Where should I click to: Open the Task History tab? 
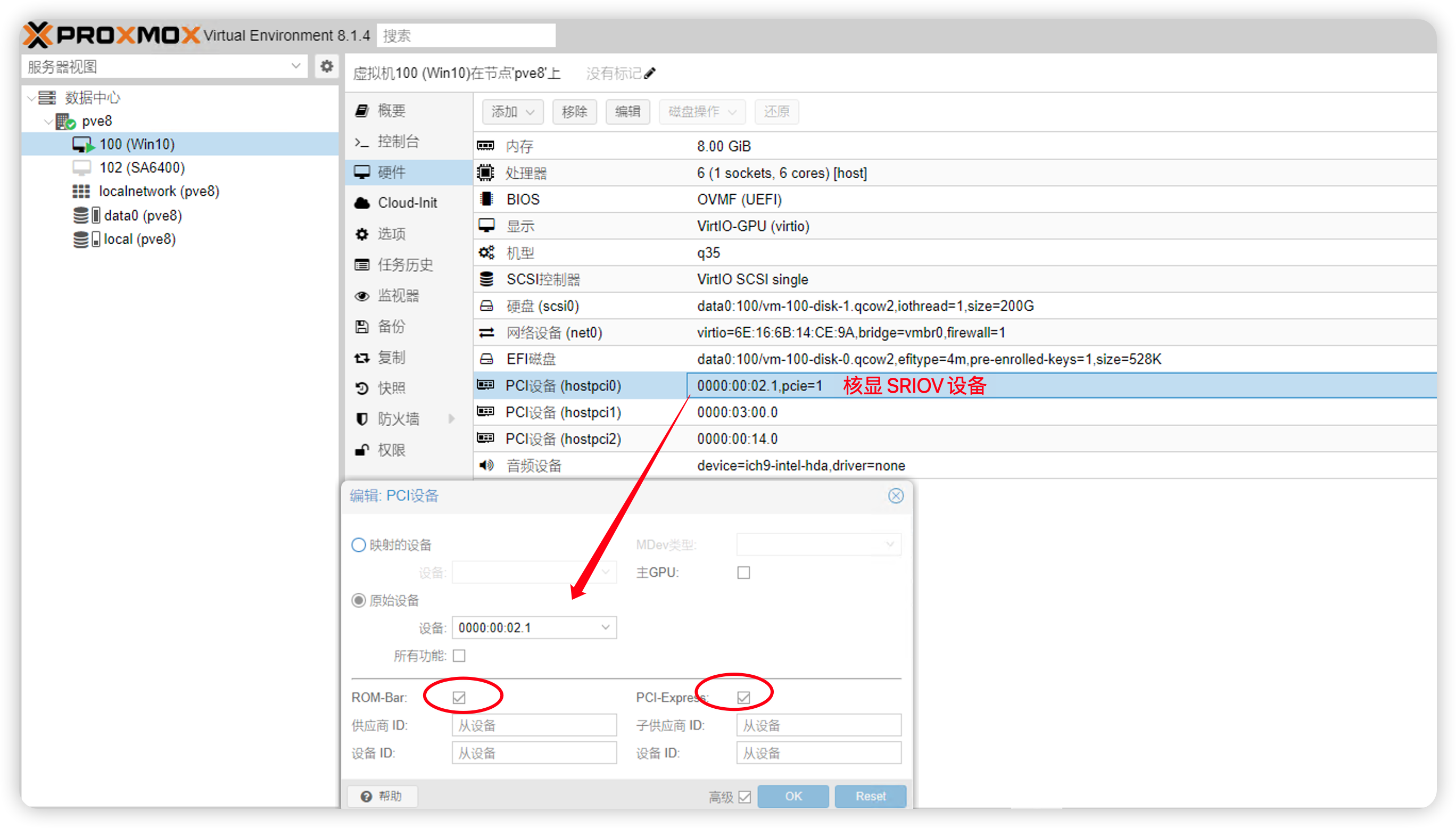point(409,264)
